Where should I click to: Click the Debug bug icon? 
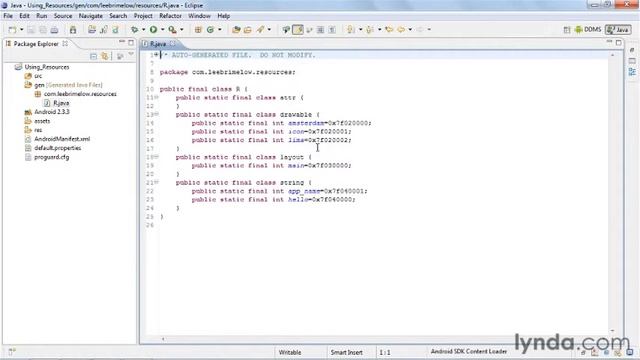point(134,30)
